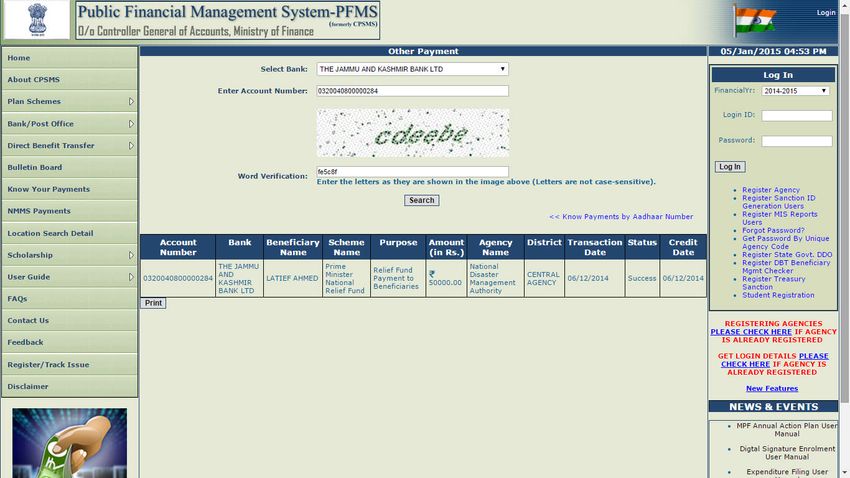850x478 pixels.
Task: Open Know Payments by Aadhaar Number link
Action: click(x=621, y=216)
